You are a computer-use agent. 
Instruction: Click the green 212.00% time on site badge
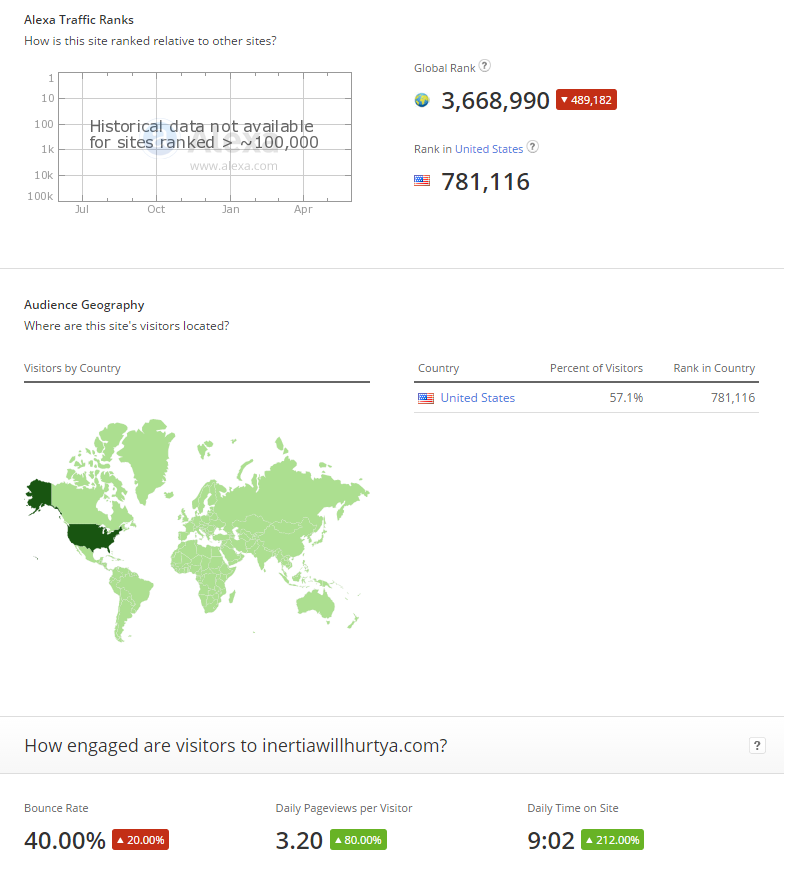point(612,840)
